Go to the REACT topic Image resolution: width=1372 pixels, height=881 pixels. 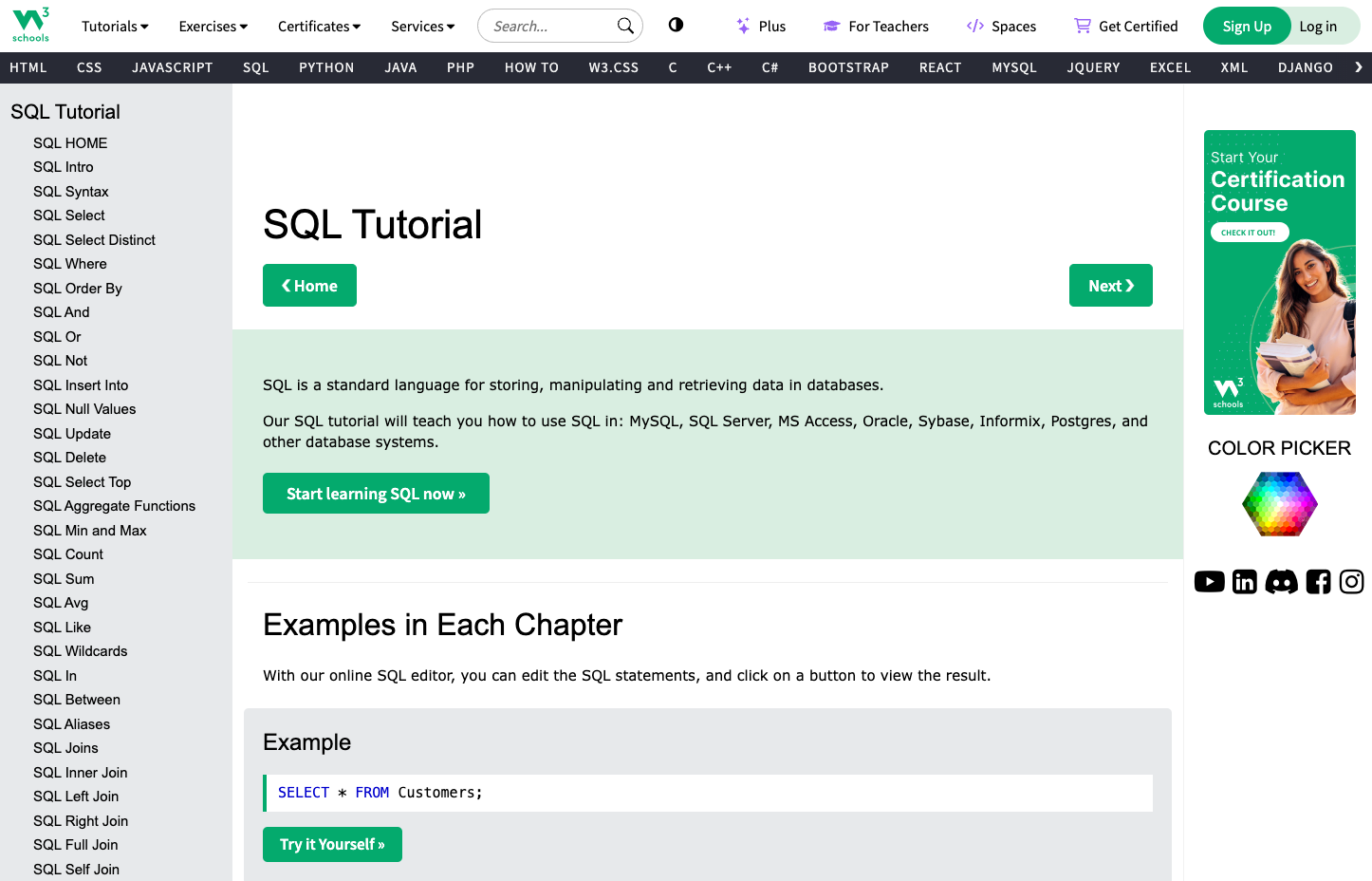click(940, 67)
